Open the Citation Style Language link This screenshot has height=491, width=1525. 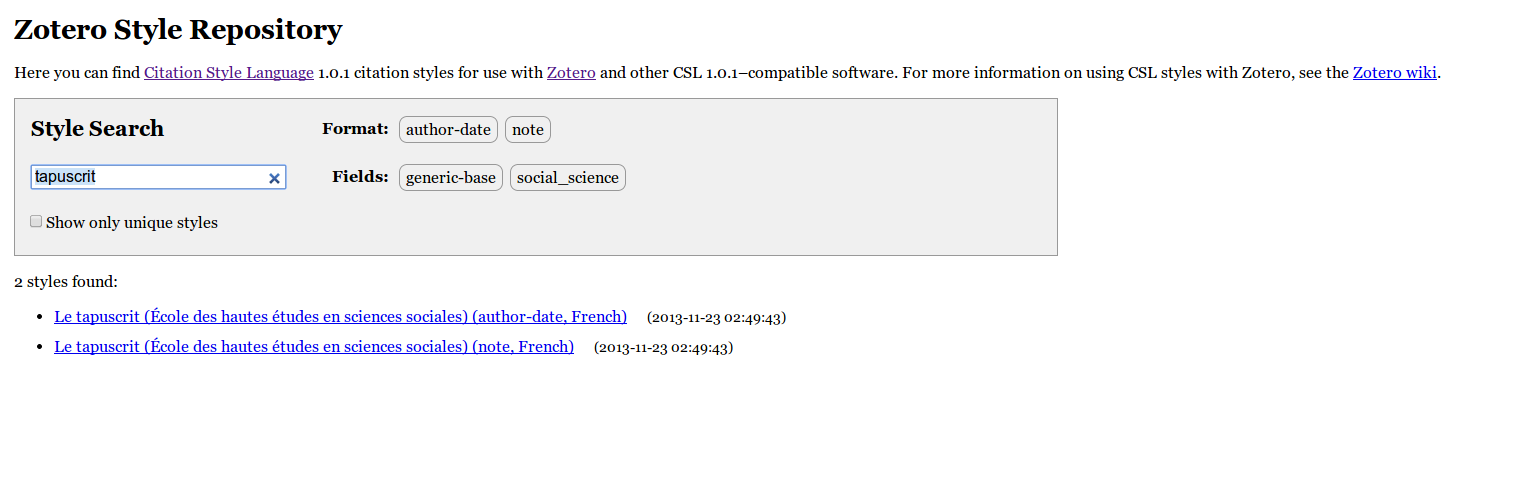pos(229,73)
